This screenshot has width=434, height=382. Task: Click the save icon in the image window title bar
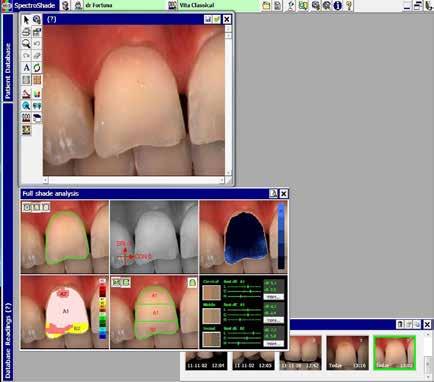click(x=208, y=19)
